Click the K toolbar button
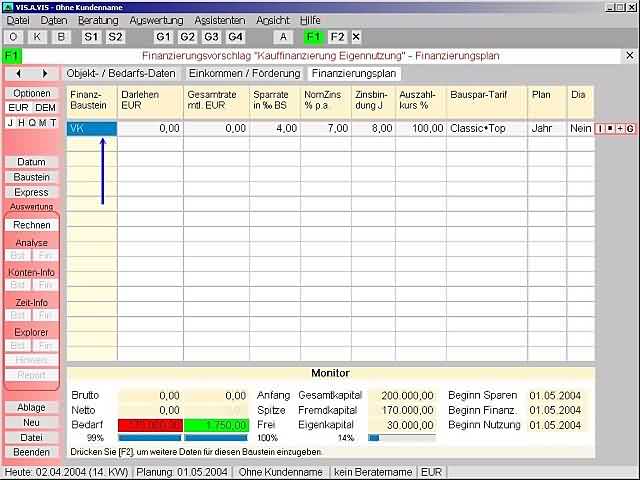Screen dimensions: 640x480 pos(37,37)
